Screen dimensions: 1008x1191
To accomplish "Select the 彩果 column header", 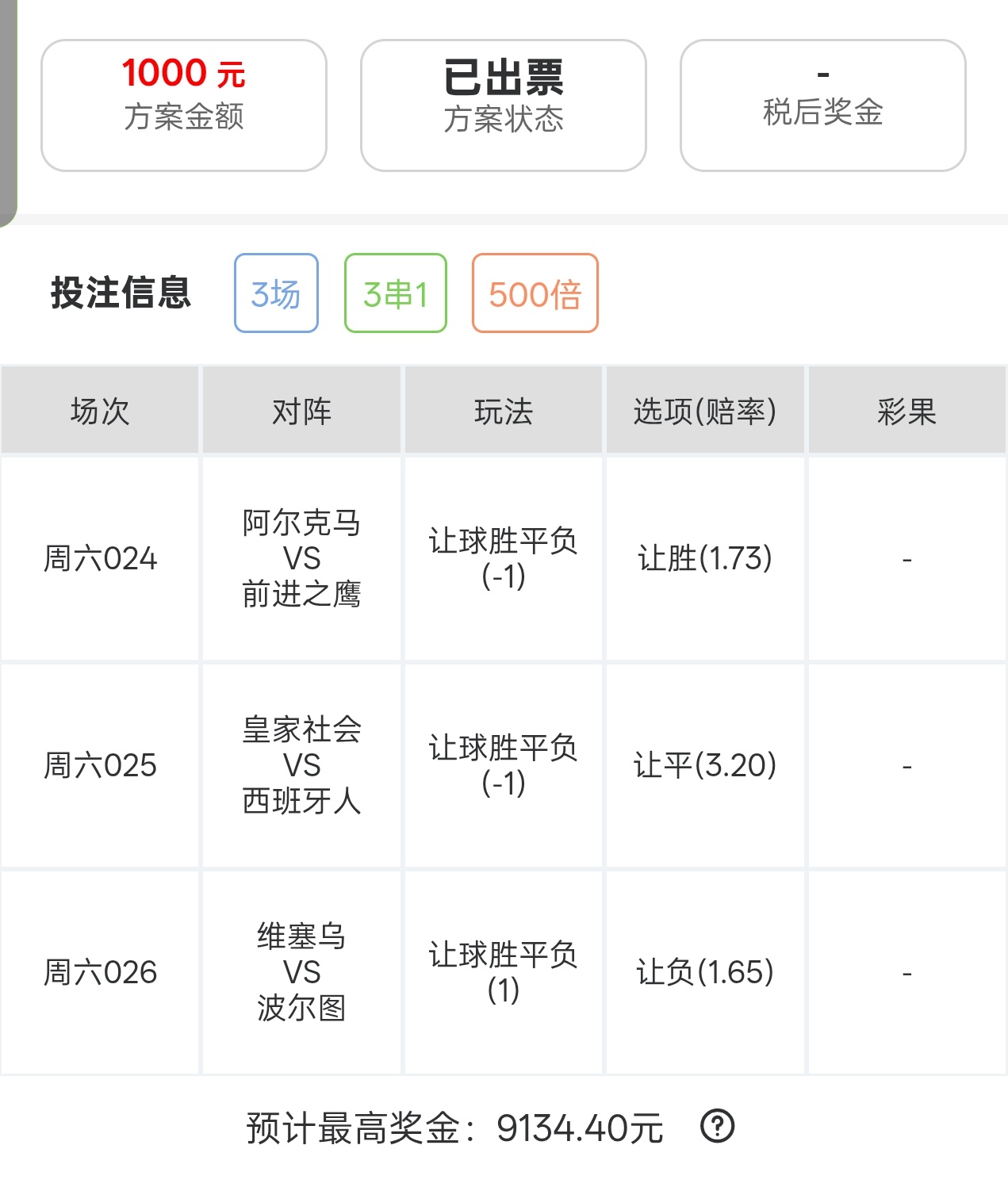I will (x=907, y=411).
